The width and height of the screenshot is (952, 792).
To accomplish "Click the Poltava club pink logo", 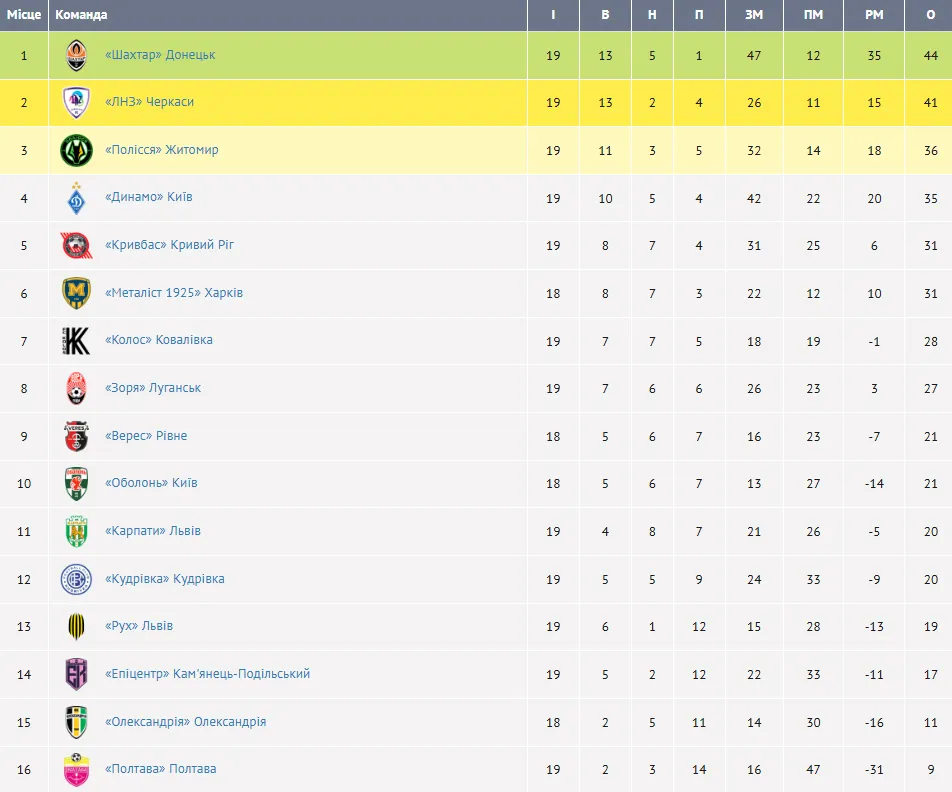I will click(x=77, y=770).
